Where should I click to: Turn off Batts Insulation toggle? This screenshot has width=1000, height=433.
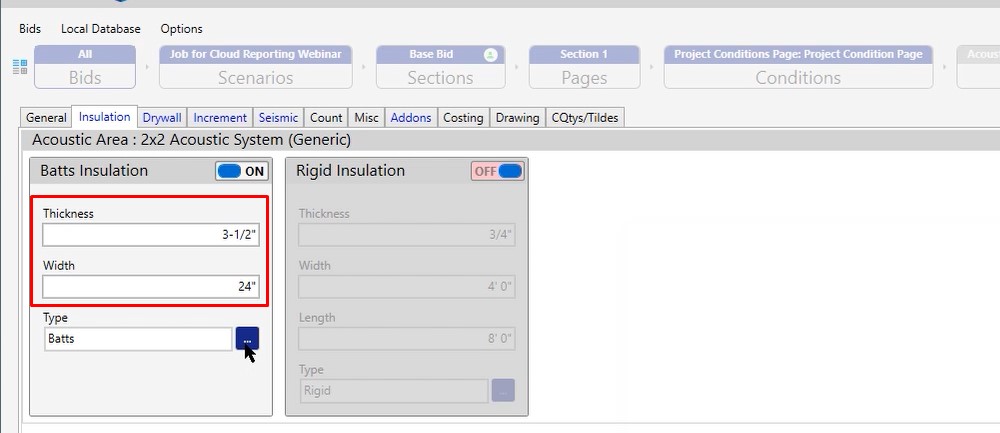tap(242, 171)
